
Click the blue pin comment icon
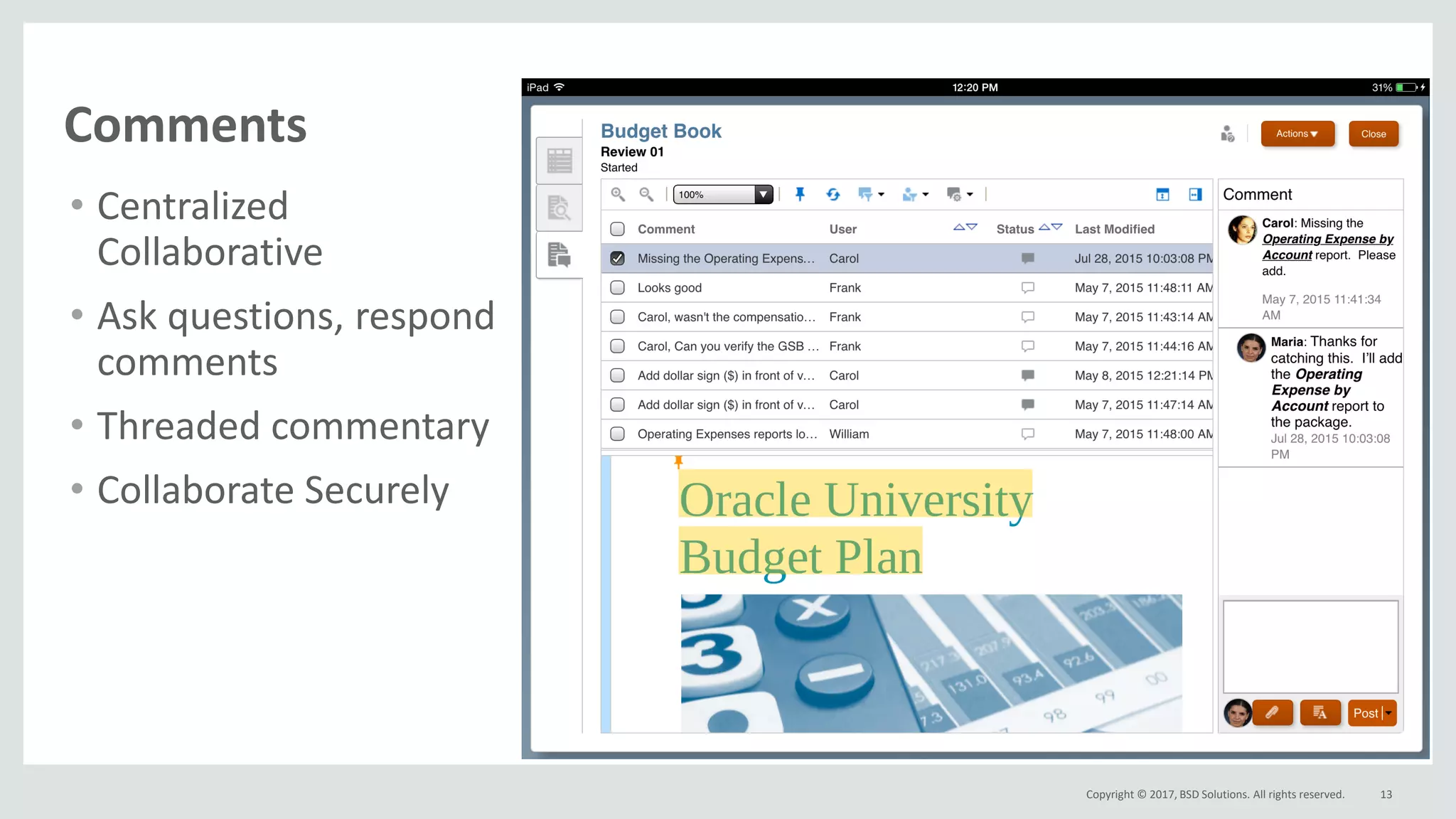point(800,194)
